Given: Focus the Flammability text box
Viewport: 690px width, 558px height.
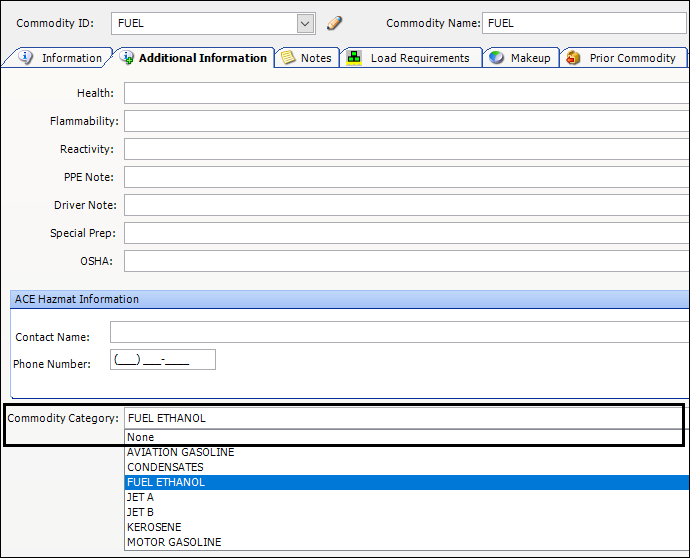Looking at the screenshot, I should coord(405,121).
